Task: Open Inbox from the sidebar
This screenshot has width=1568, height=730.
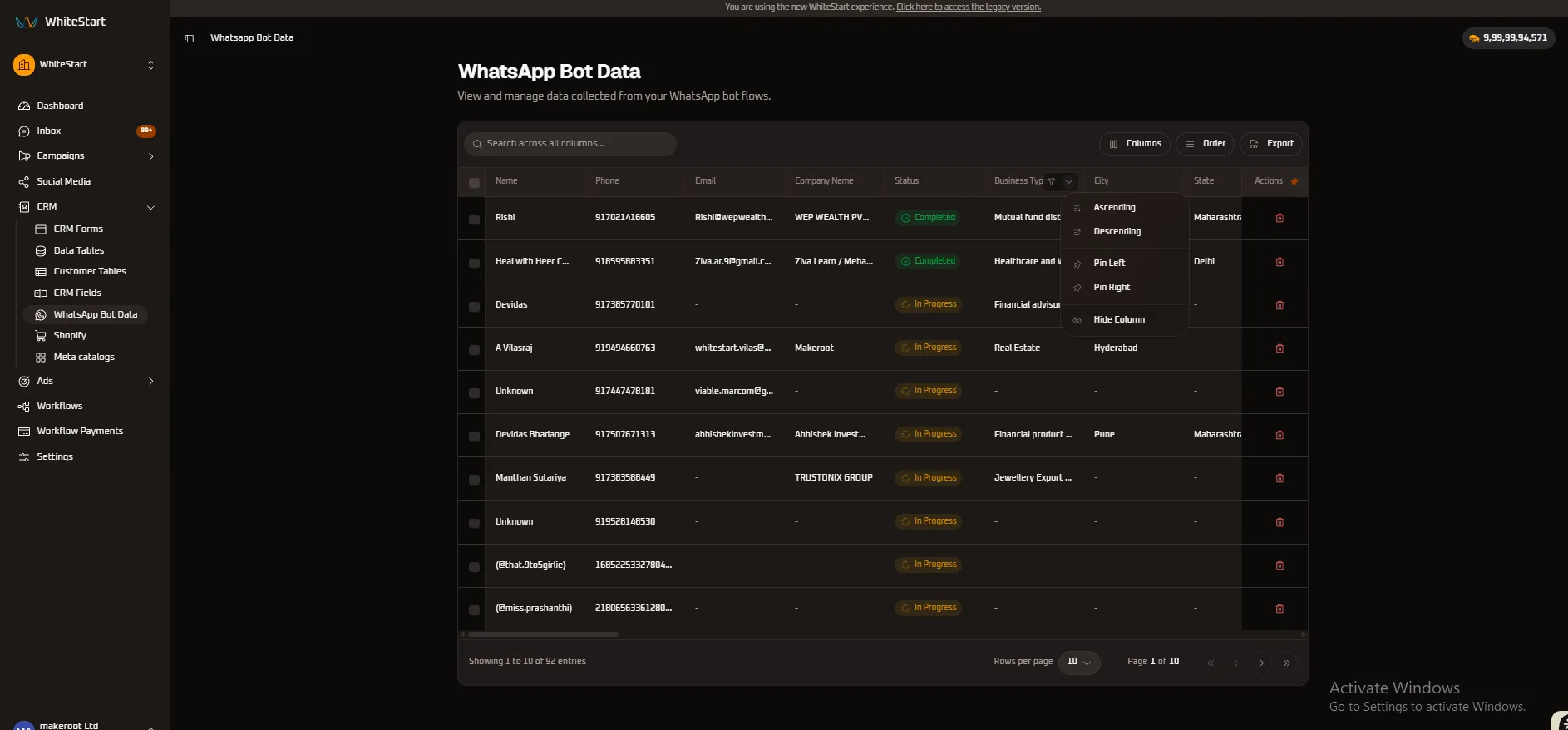Action: point(48,131)
